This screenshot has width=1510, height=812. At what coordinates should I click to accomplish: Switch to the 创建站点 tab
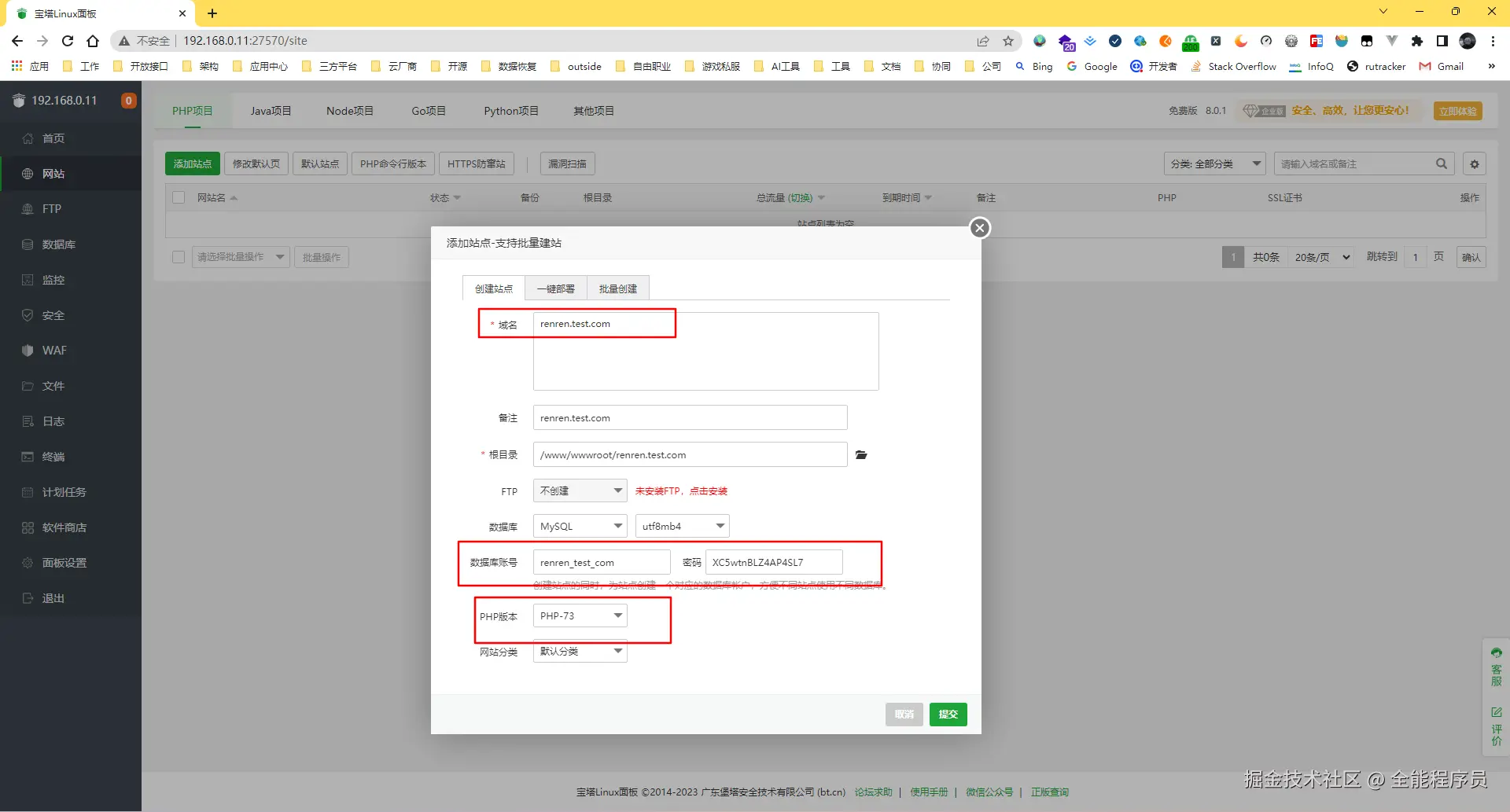[x=494, y=288]
